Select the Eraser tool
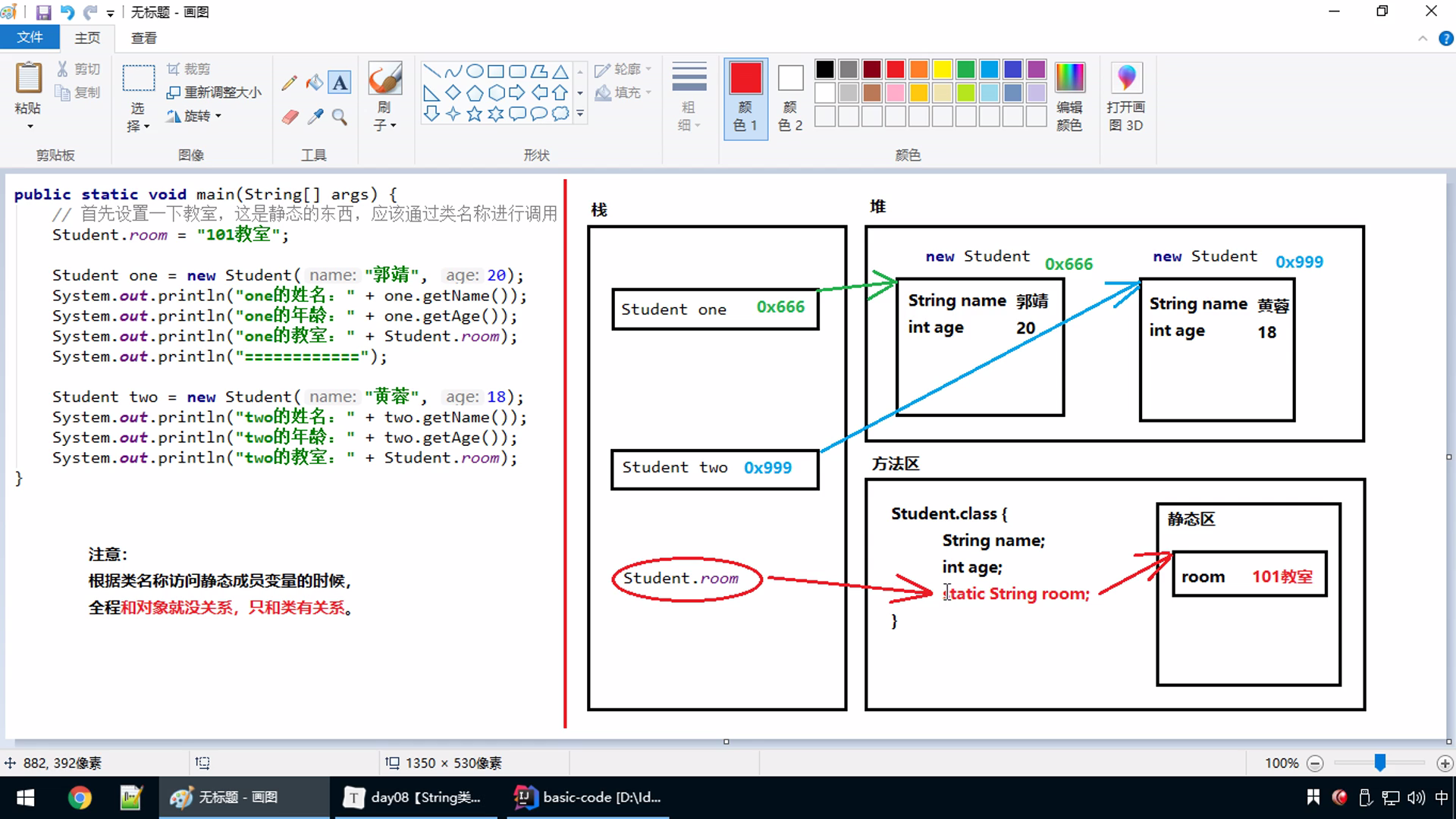Screen dimensions: 1456x819 (x=290, y=117)
